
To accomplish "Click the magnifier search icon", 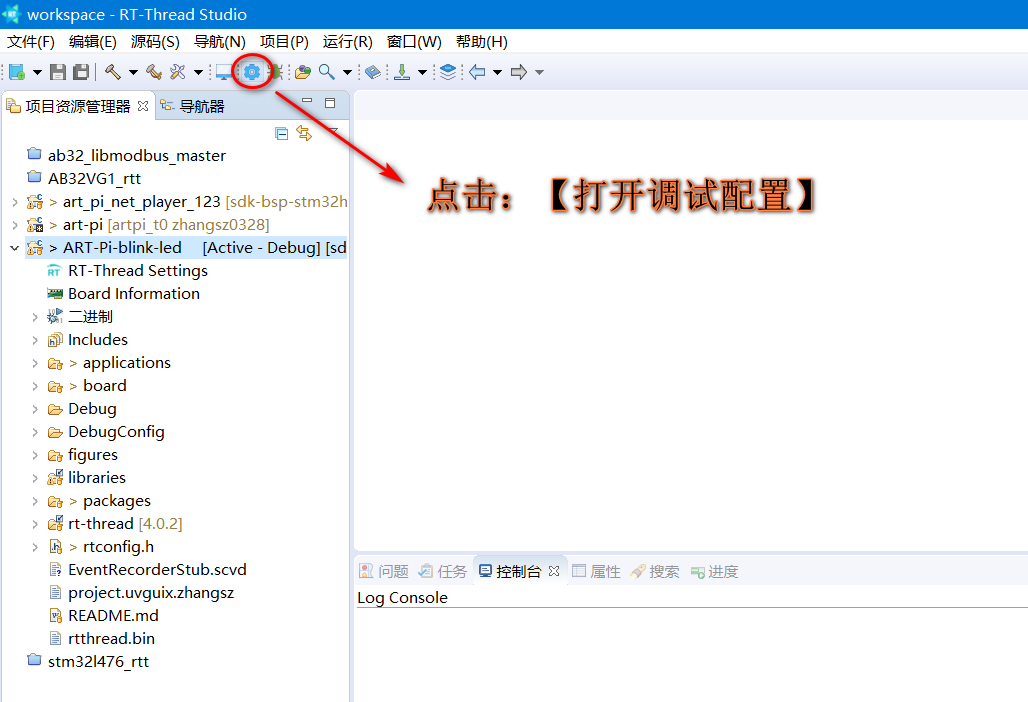I will (326, 72).
